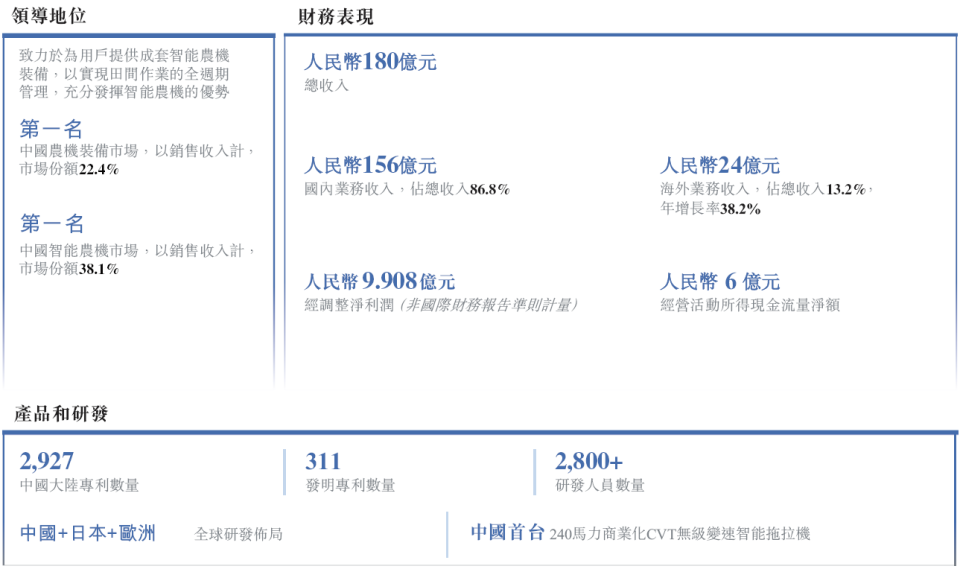Select the 人民幣 6 億元 figure

[720, 281]
